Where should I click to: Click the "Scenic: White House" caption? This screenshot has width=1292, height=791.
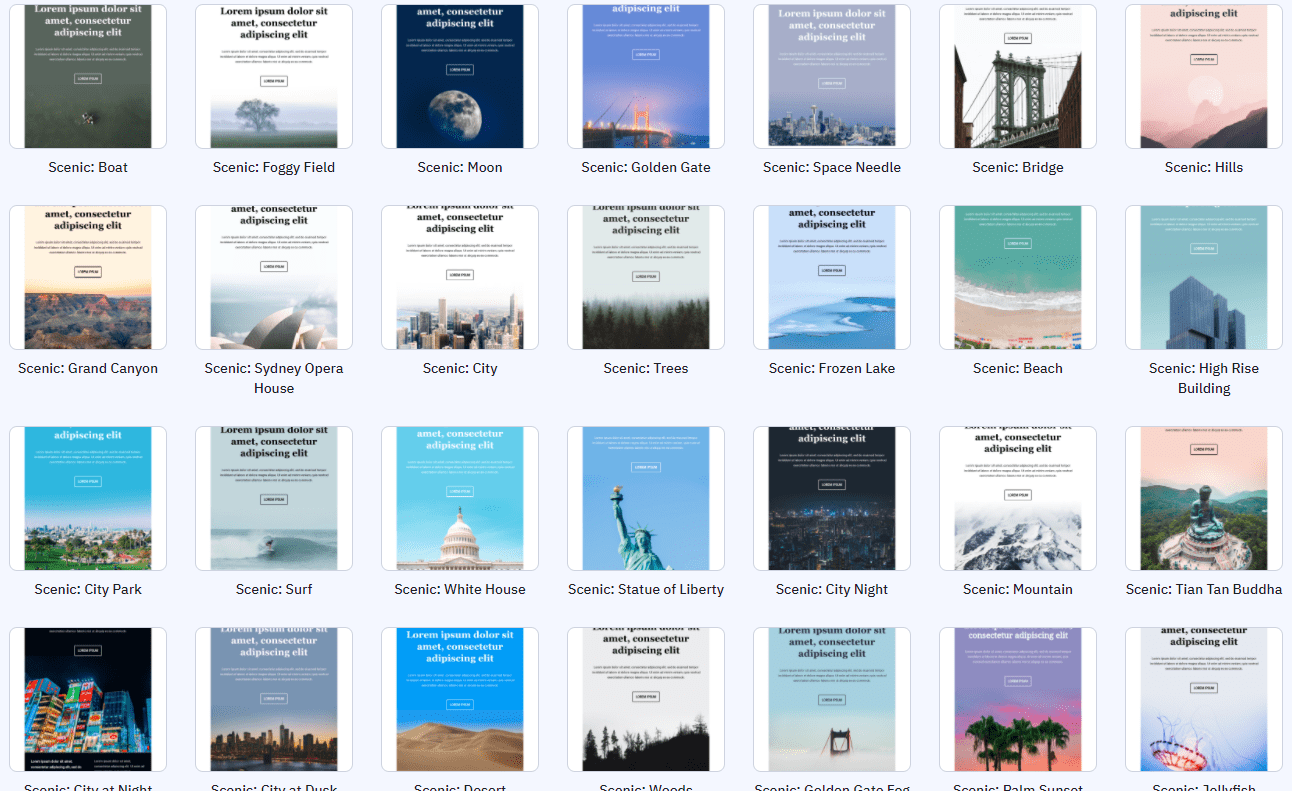[460, 589]
